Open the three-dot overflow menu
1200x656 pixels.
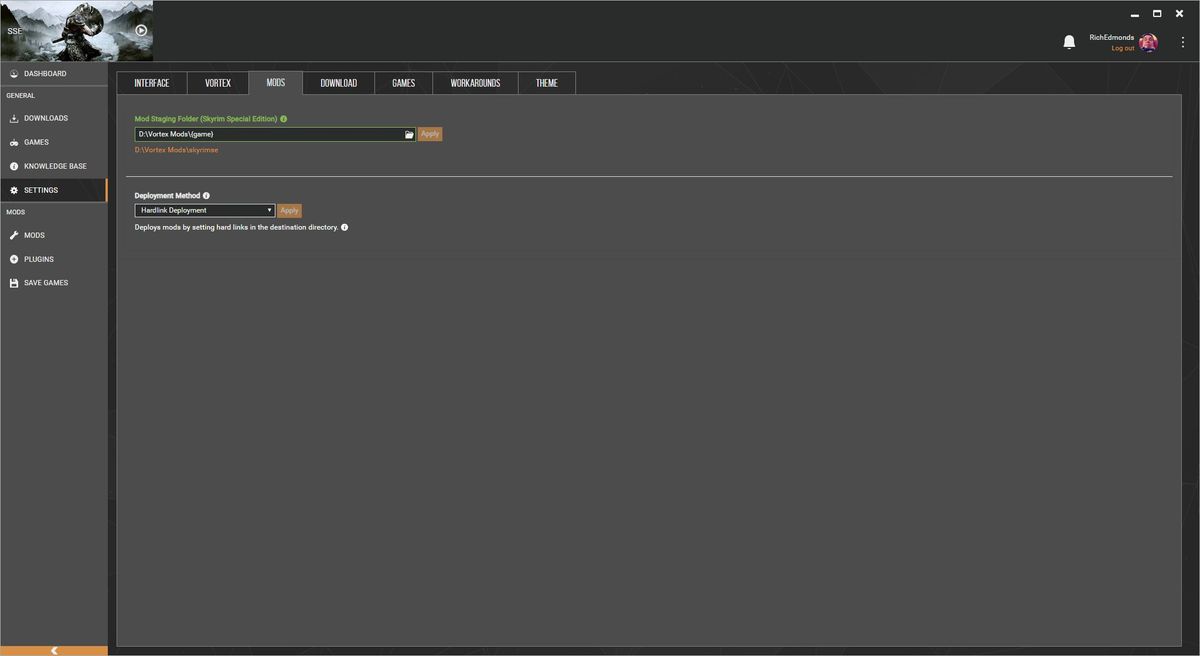pyautogui.click(x=1183, y=42)
